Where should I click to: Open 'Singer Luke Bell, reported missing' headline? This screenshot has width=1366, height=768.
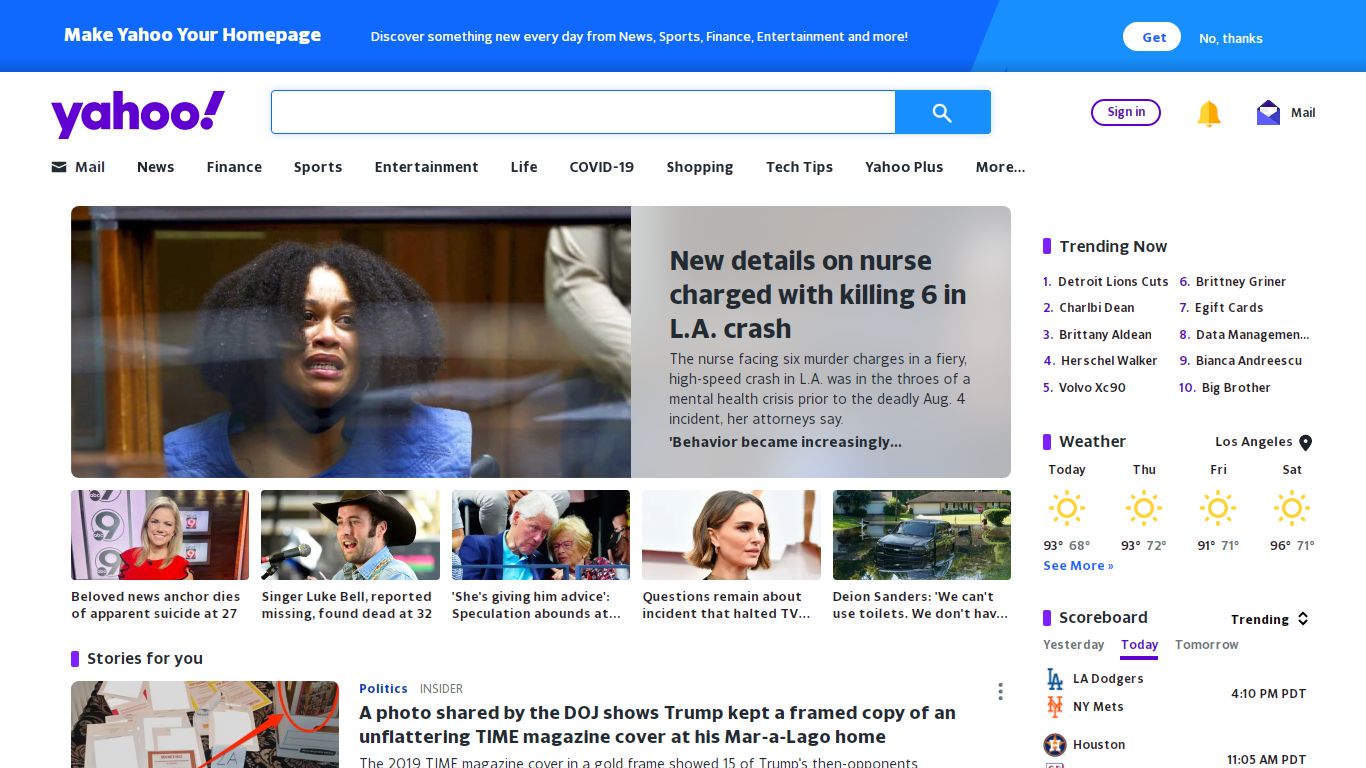tap(347, 605)
